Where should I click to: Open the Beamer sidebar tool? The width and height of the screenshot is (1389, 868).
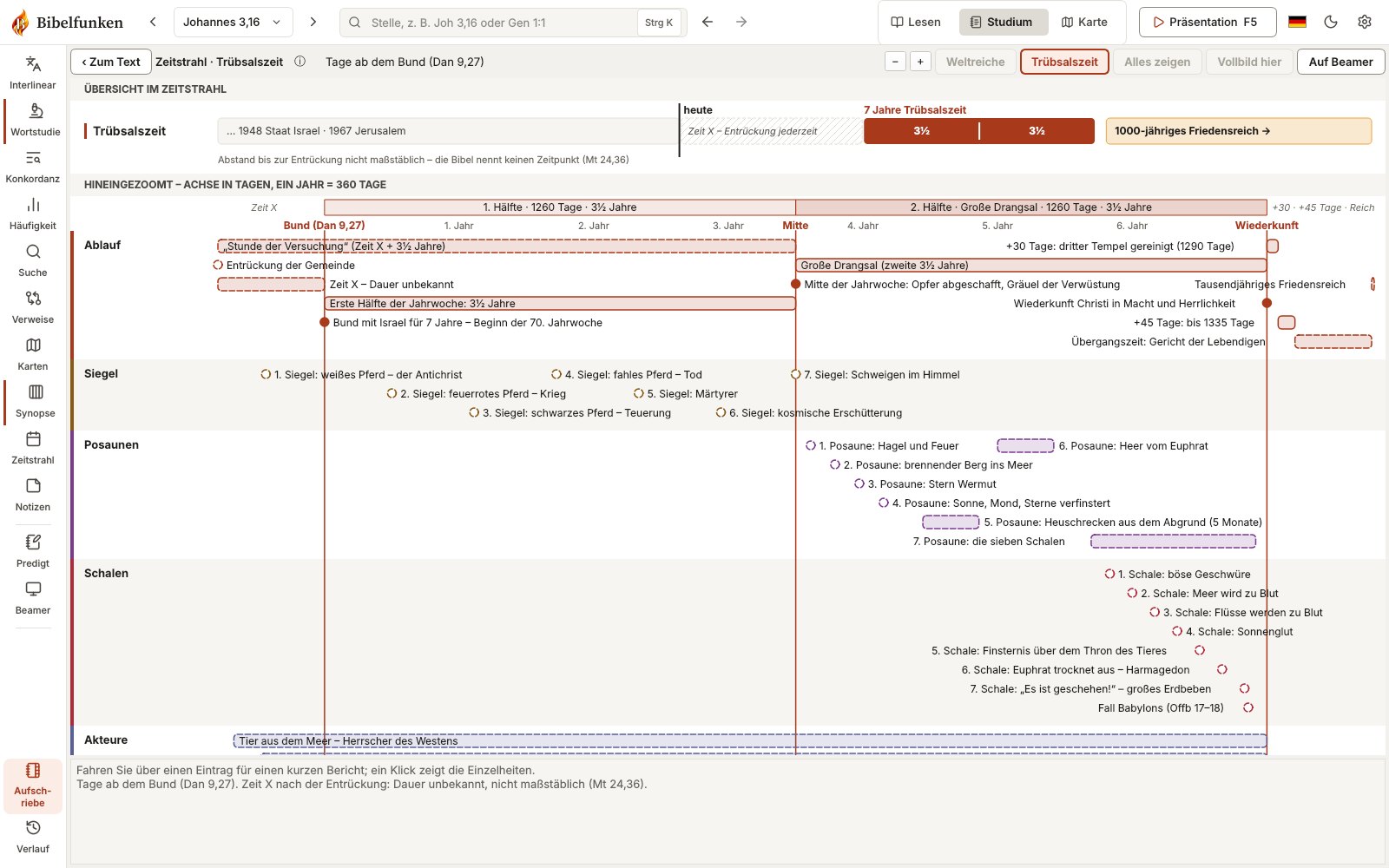click(x=33, y=598)
